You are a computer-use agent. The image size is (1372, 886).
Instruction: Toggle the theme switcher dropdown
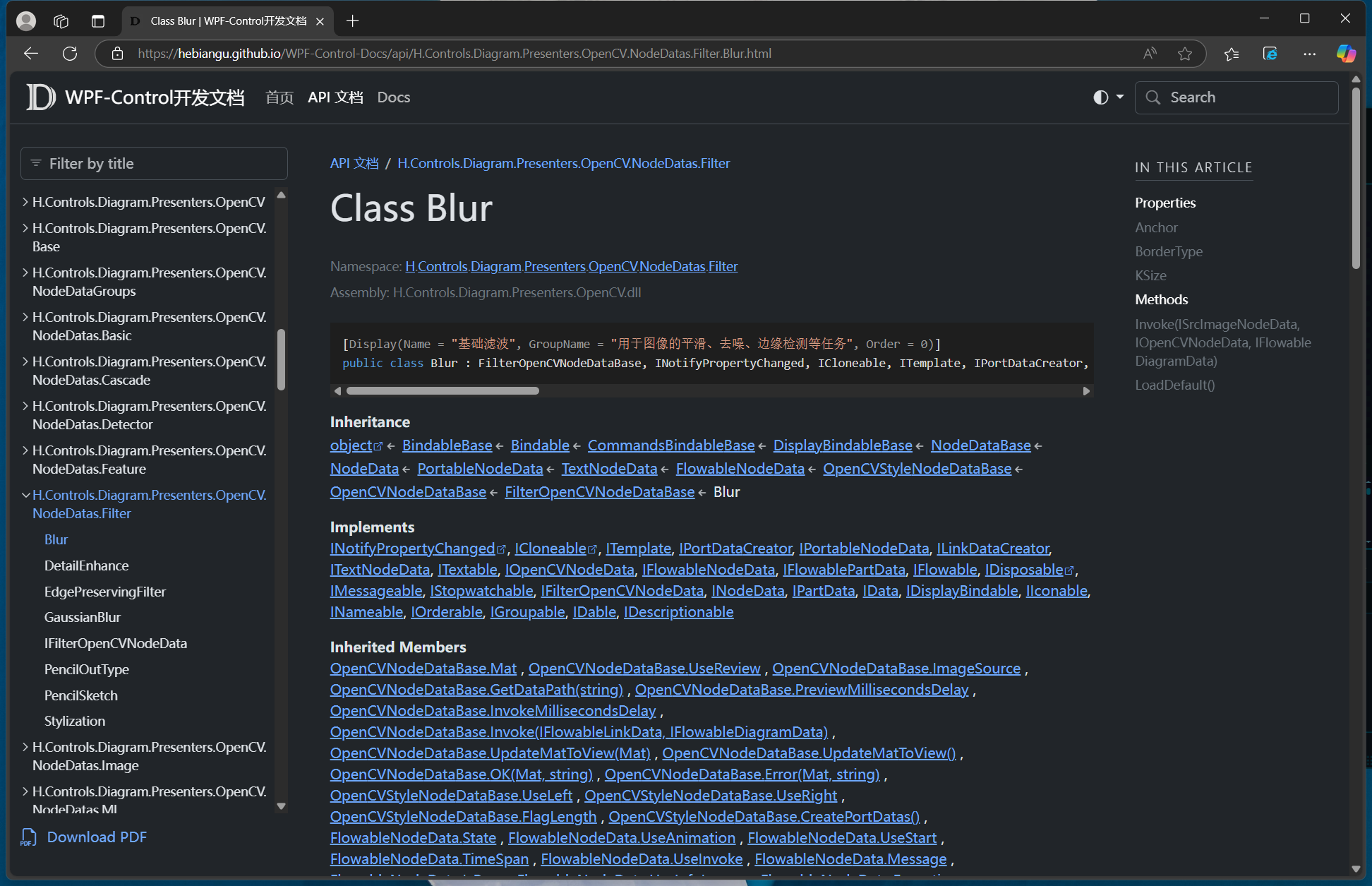pos(1108,97)
